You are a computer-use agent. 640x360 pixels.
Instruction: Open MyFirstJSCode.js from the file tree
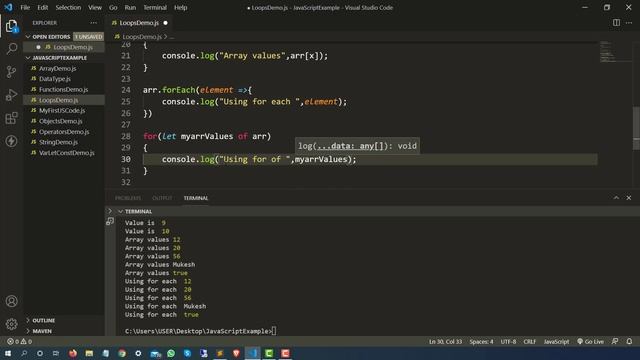click(x=62, y=111)
